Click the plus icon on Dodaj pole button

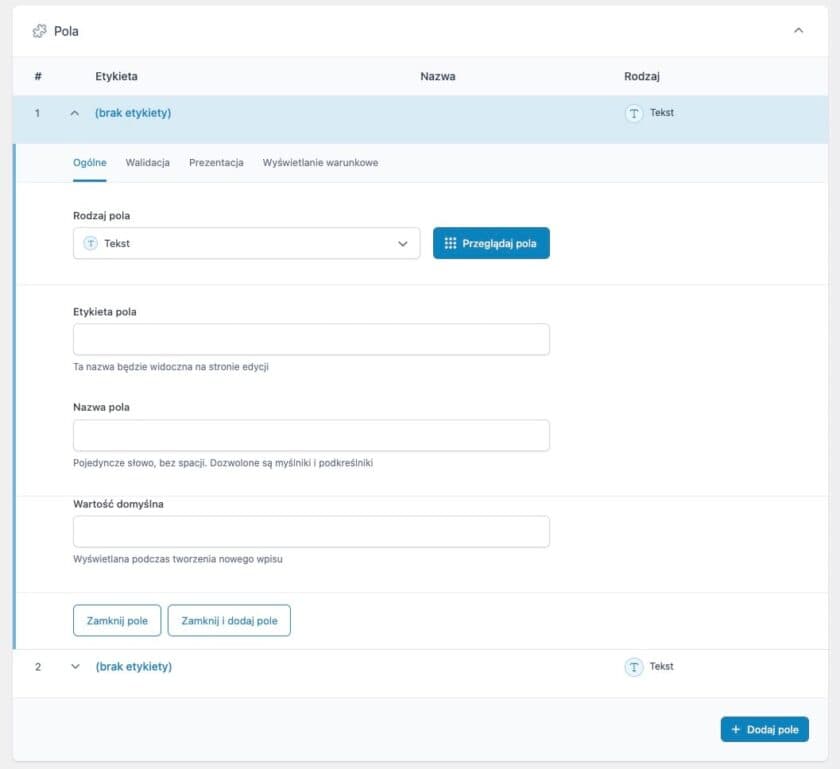click(736, 730)
